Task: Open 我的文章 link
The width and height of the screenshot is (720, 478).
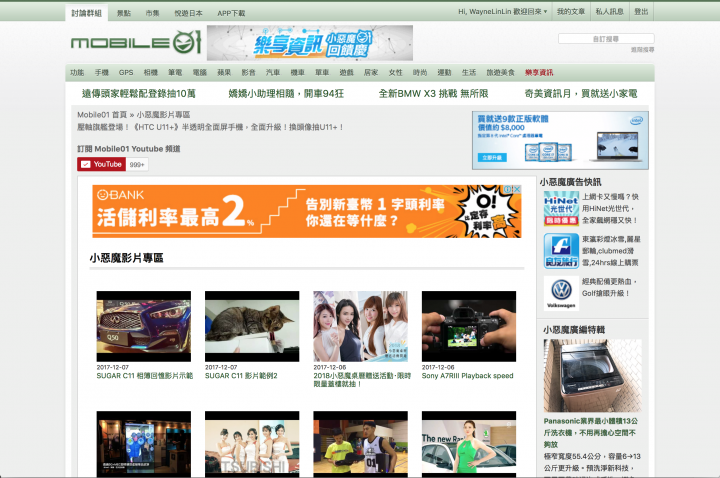Action: 571,11
